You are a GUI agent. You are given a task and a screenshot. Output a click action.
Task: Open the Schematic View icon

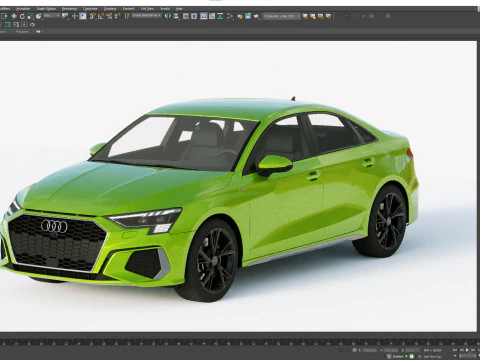(x=220, y=16)
